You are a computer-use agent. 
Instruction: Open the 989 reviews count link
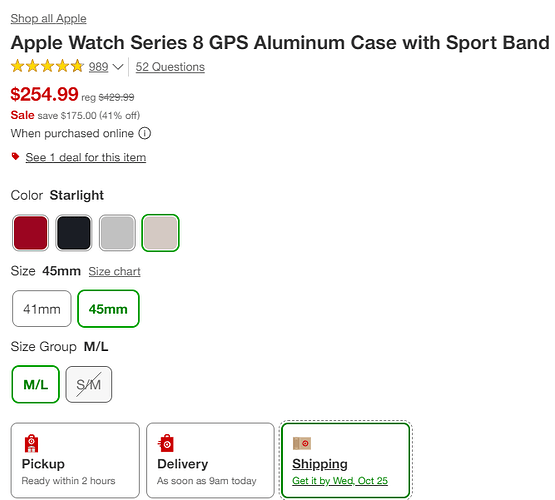[x=98, y=67]
